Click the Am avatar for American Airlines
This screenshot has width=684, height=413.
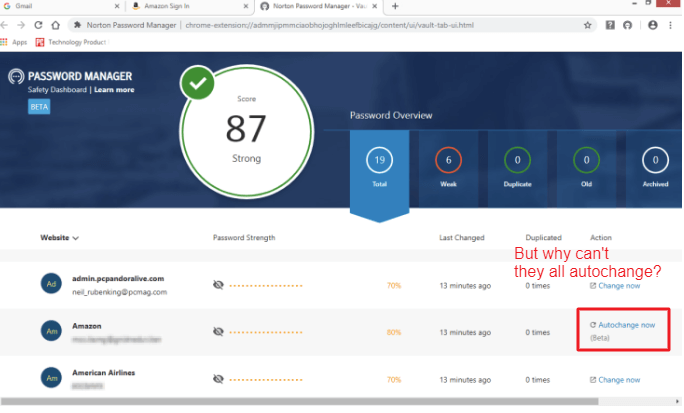(x=51, y=378)
